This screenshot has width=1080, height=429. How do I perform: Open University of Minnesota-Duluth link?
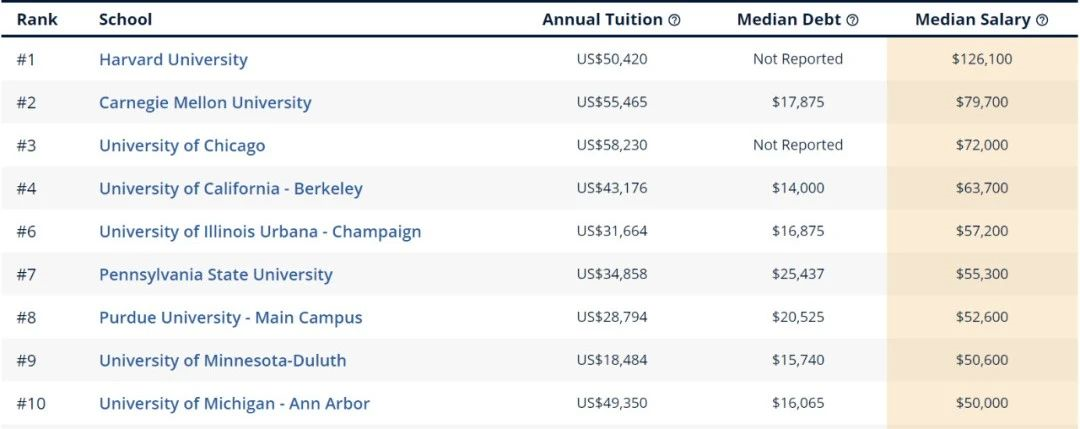pyautogui.click(x=222, y=361)
